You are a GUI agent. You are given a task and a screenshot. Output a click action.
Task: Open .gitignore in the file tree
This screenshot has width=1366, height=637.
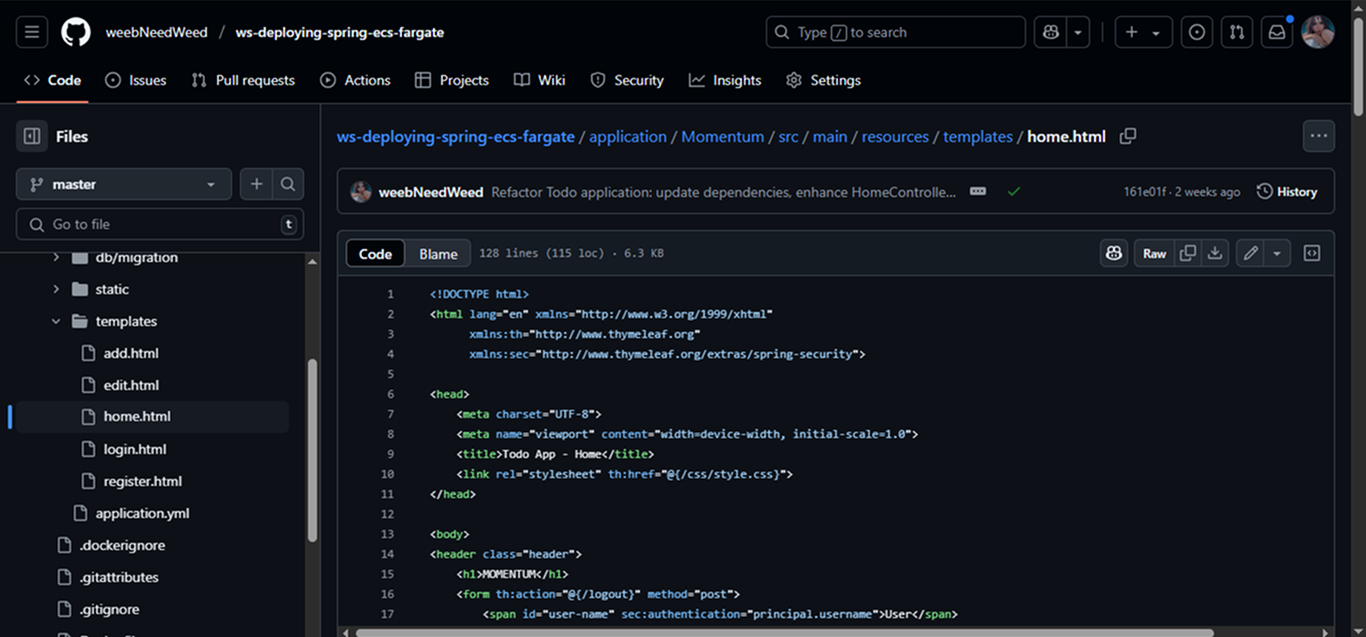(x=110, y=609)
